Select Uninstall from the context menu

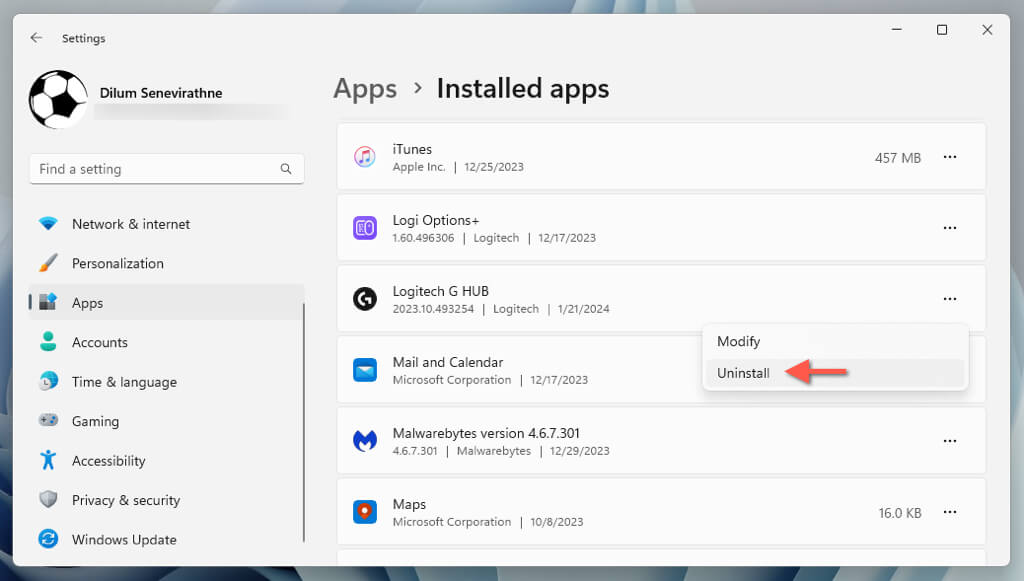coord(743,373)
